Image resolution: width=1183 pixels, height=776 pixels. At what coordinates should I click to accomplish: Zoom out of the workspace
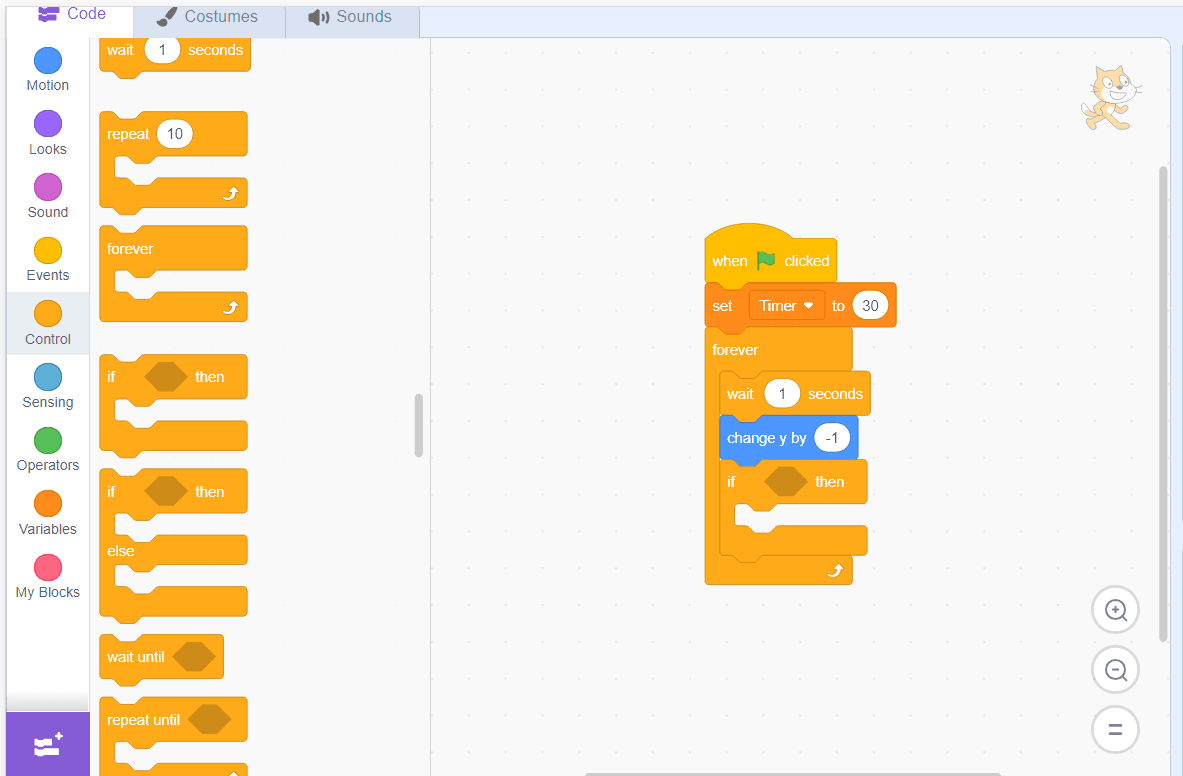1115,670
